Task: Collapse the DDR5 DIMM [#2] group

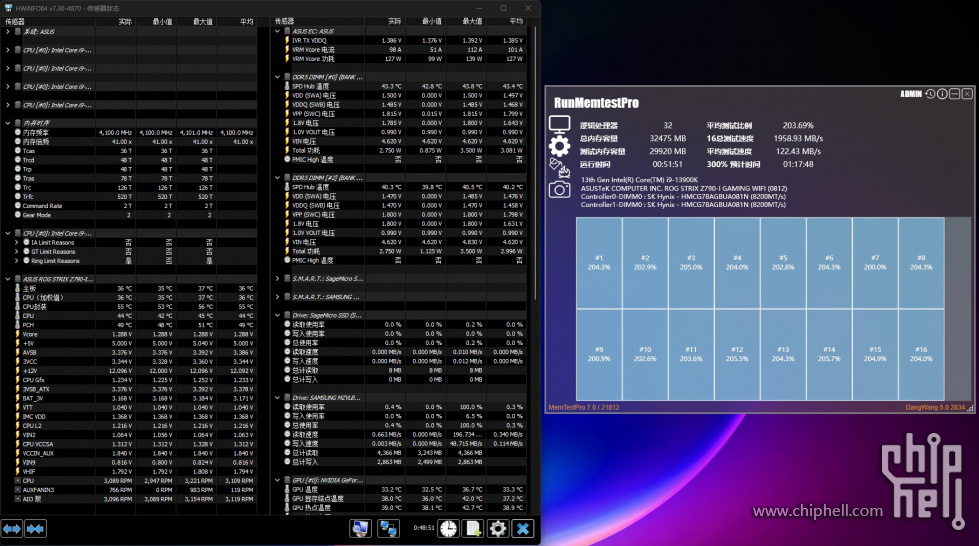Action: click(277, 178)
